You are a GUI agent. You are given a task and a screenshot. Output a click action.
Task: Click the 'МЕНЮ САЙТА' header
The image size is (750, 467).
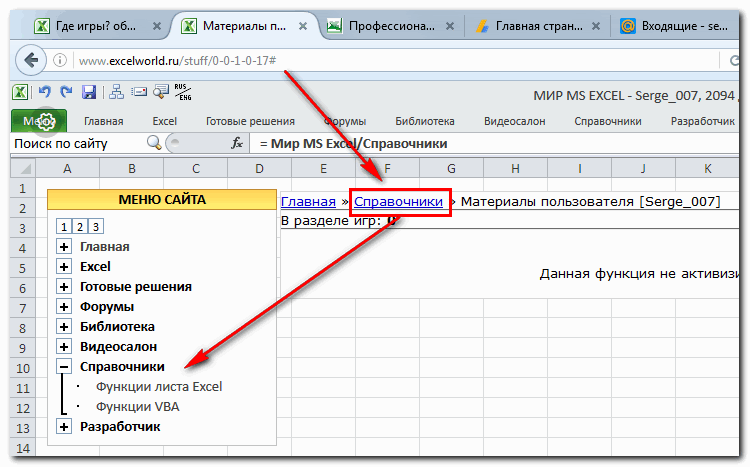(x=162, y=199)
